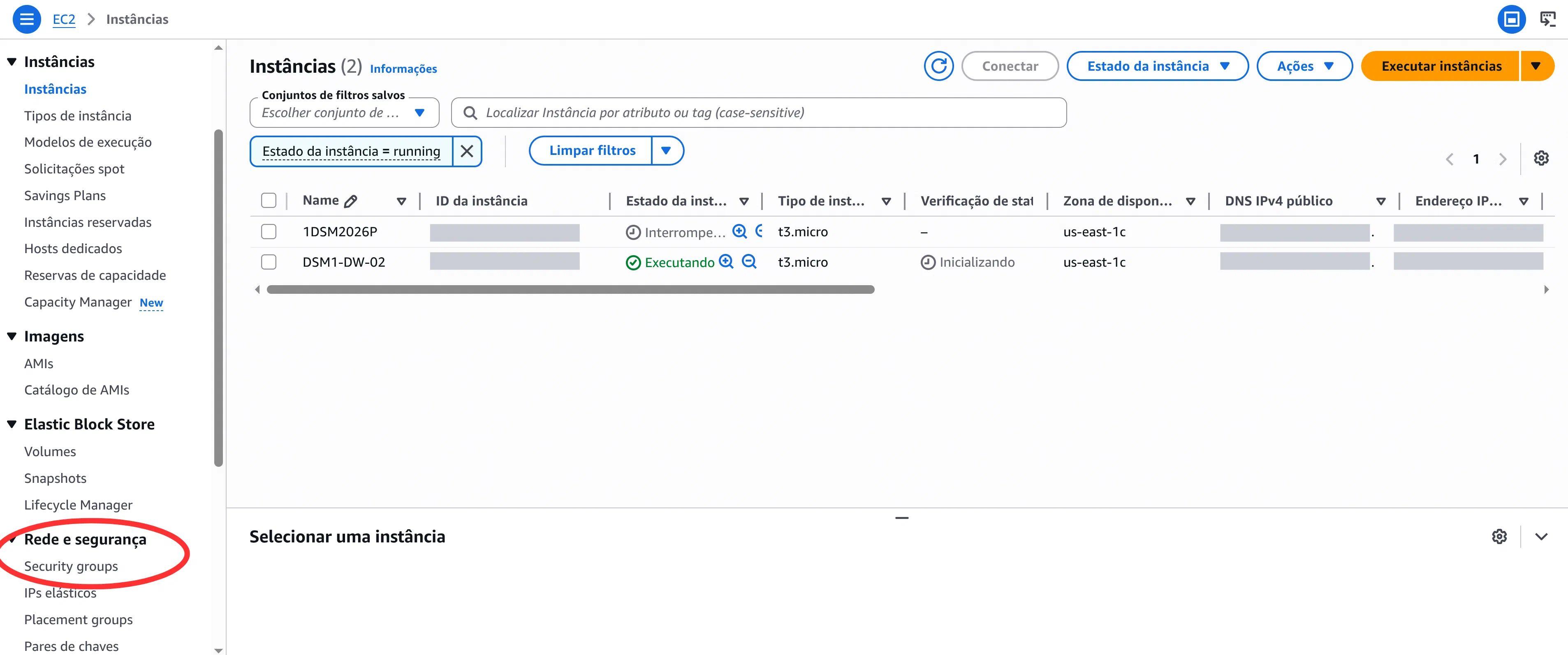Open the hamburger navigation menu

pos(27,19)
